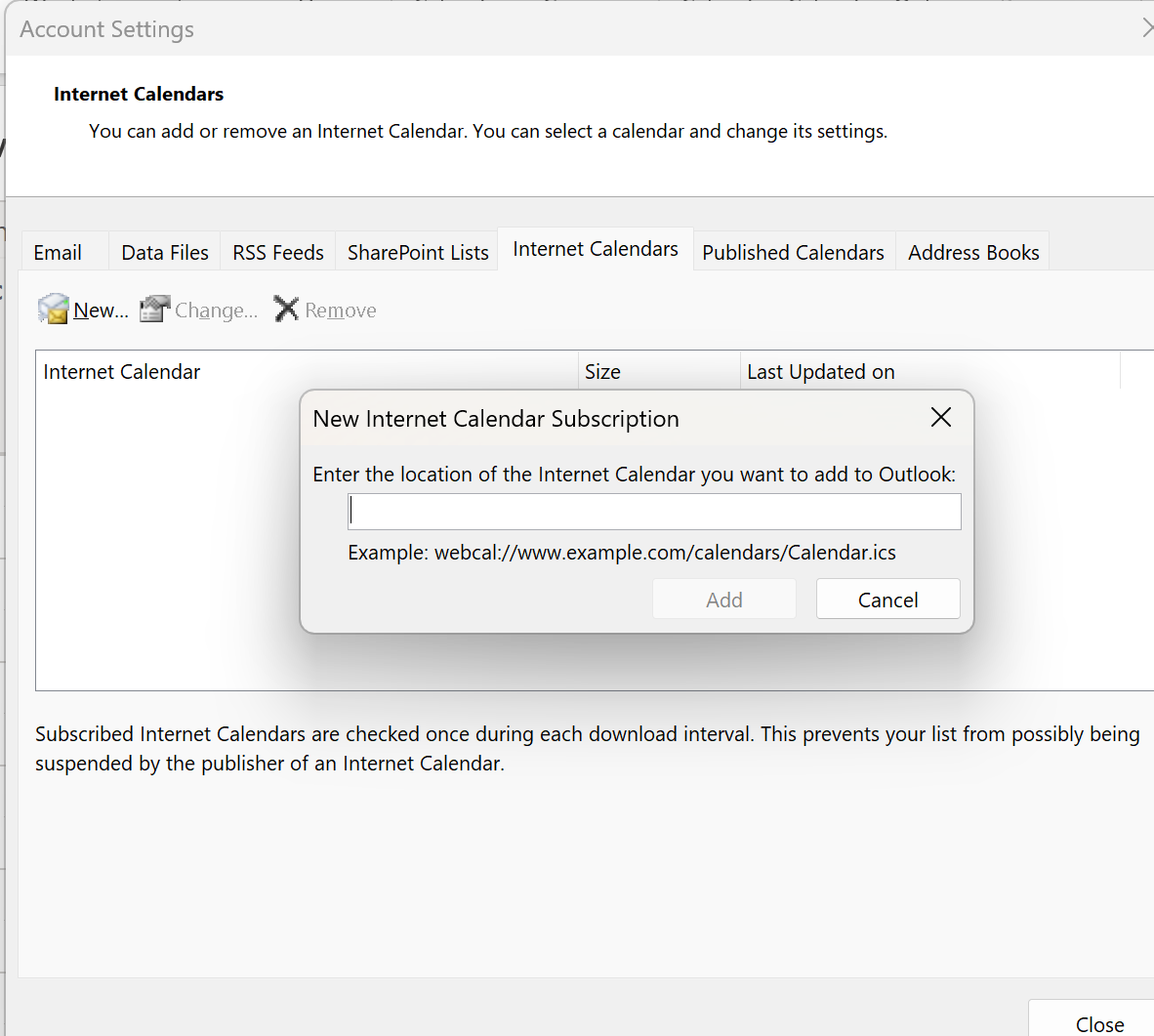Click the Change... text label
Screen dimensions: 1154x1036
click(216, 310)
